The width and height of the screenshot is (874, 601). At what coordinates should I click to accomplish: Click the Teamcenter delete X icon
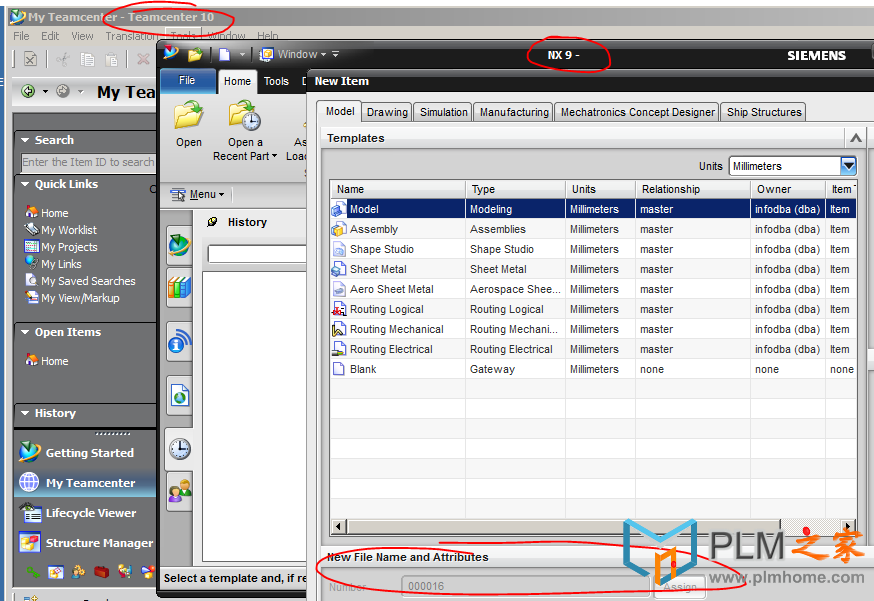(143, 59)
